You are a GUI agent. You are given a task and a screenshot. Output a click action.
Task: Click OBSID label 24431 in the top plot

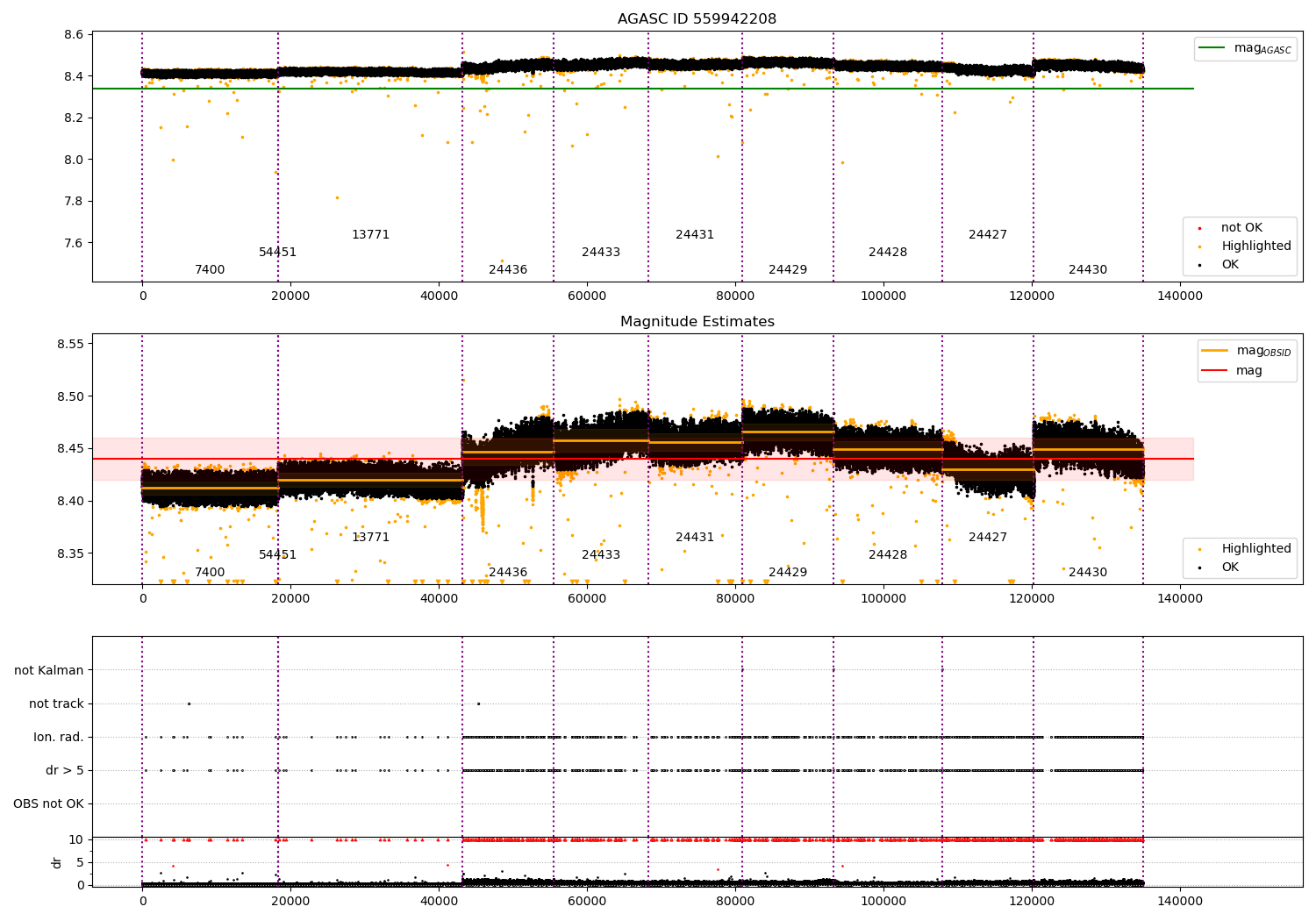(695, 235)
